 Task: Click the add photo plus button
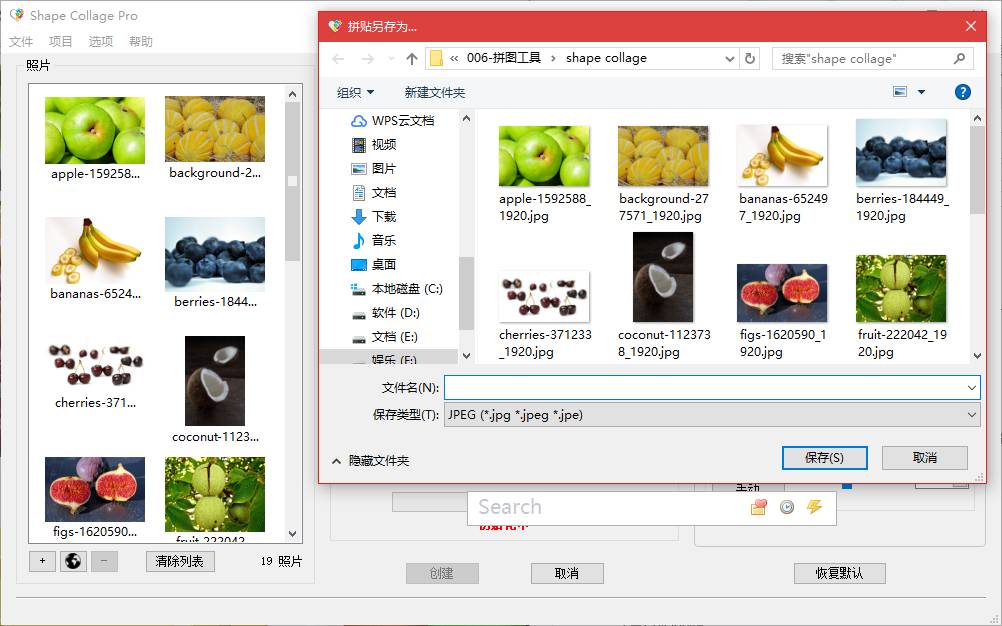[42, 561]
